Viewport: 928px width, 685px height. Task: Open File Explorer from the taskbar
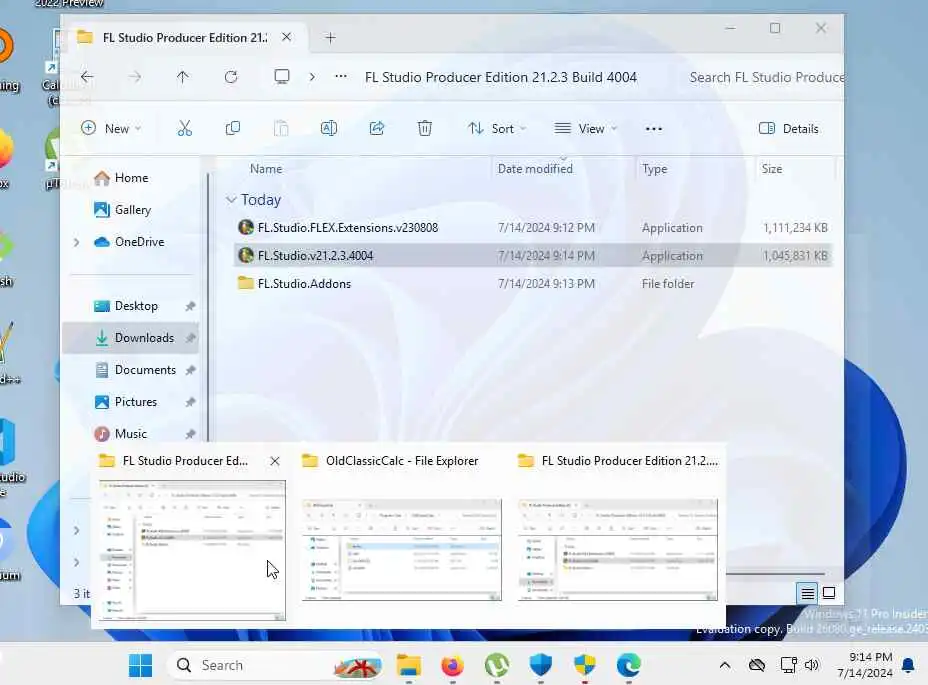[408, 665]
